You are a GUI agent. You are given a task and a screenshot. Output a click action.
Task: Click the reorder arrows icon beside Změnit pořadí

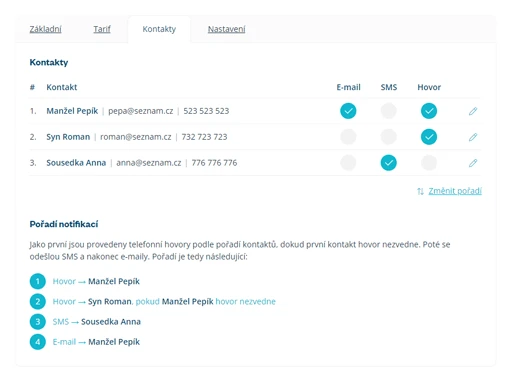tap(420, 191)
